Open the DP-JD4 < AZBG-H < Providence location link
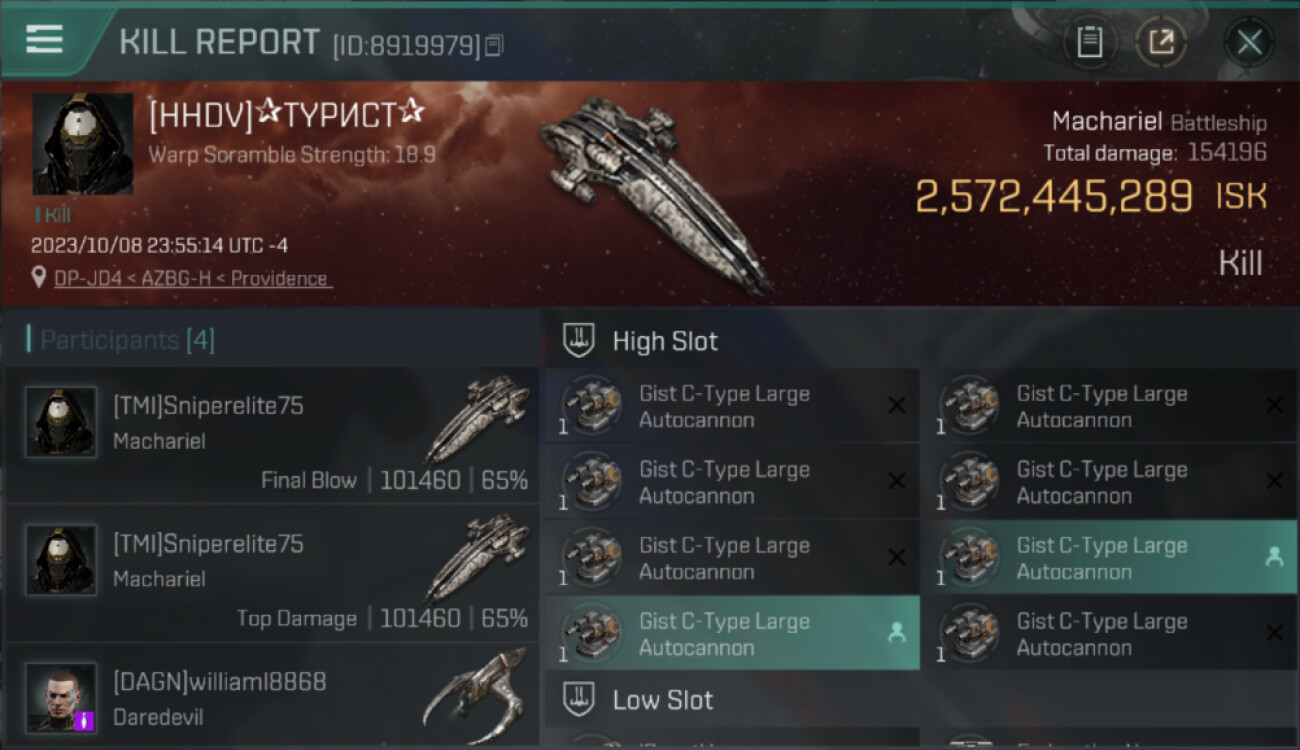Image resolution: width=1300 pixels, height=750 pixels. 193,278
